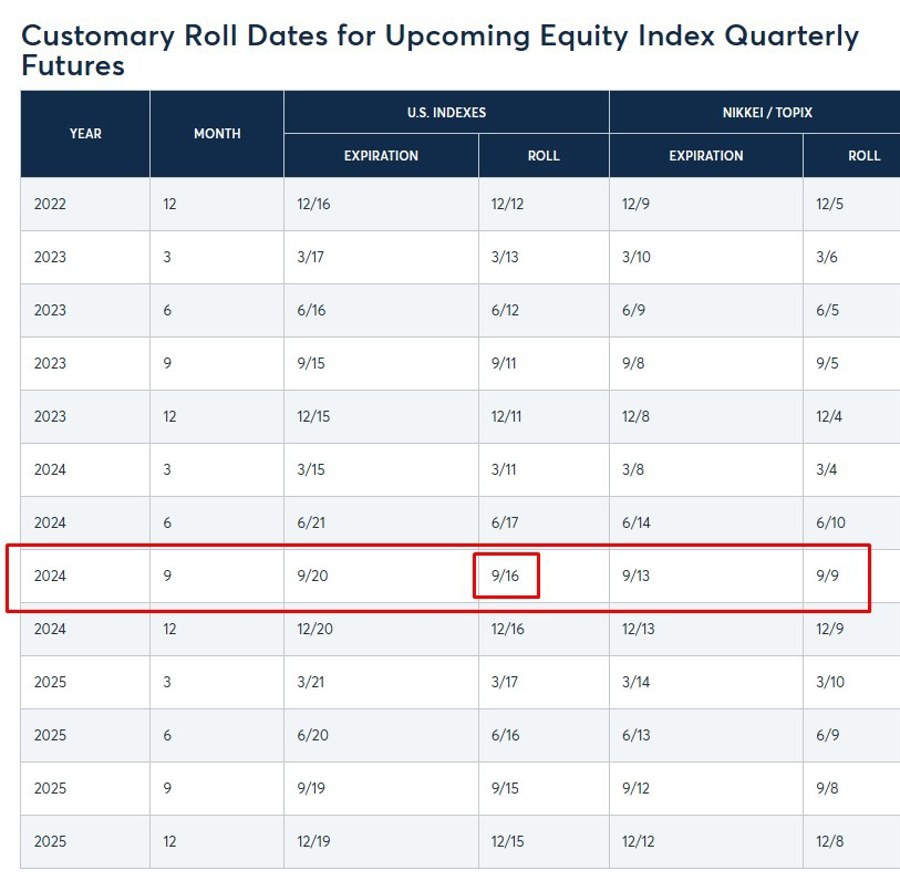Select the 12/11 U.S. roll date cell
The height and width of the screenshot is (881, 900).
pyautogui.click(x=509, y=417)
